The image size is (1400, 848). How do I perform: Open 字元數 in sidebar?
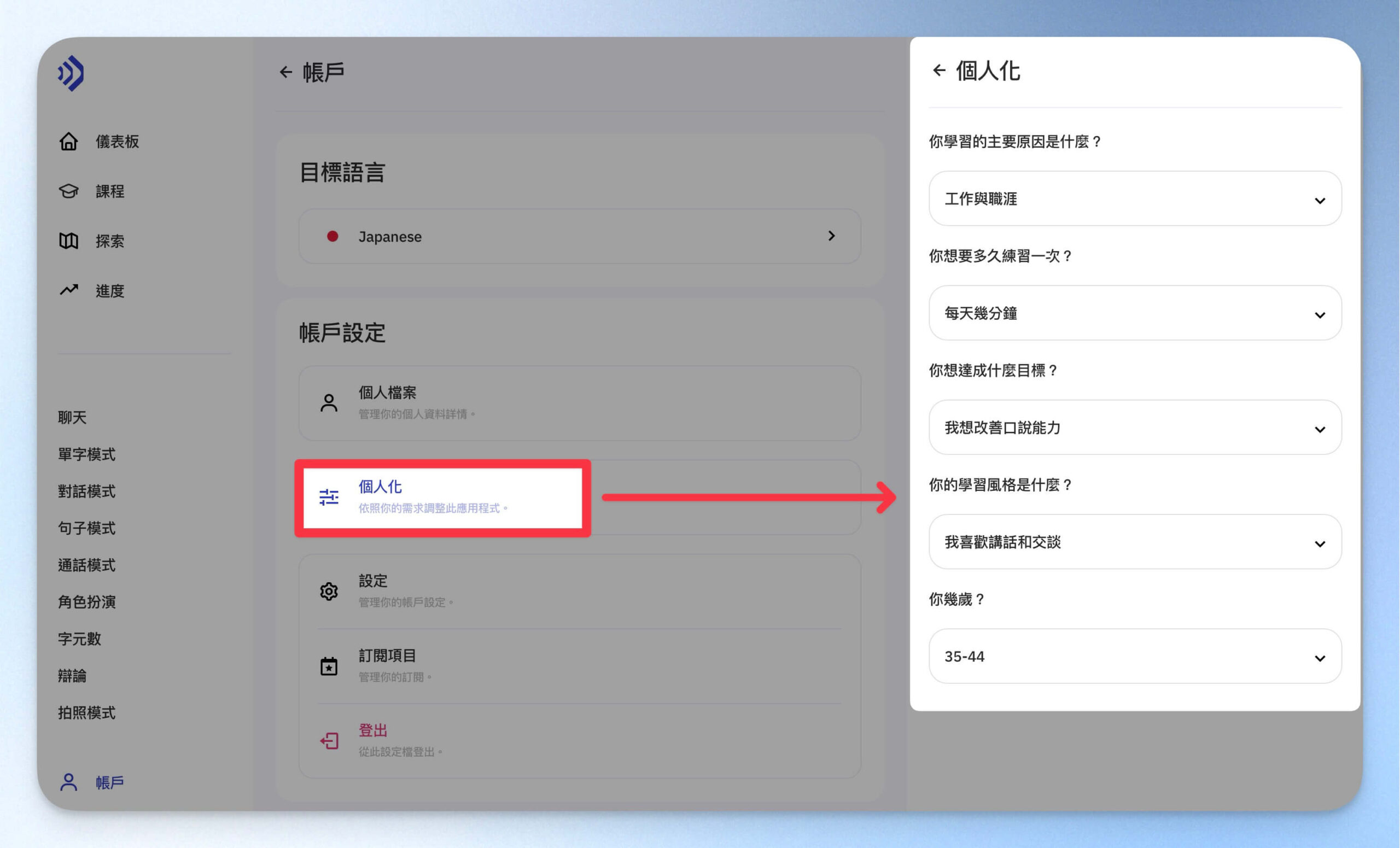79,639
